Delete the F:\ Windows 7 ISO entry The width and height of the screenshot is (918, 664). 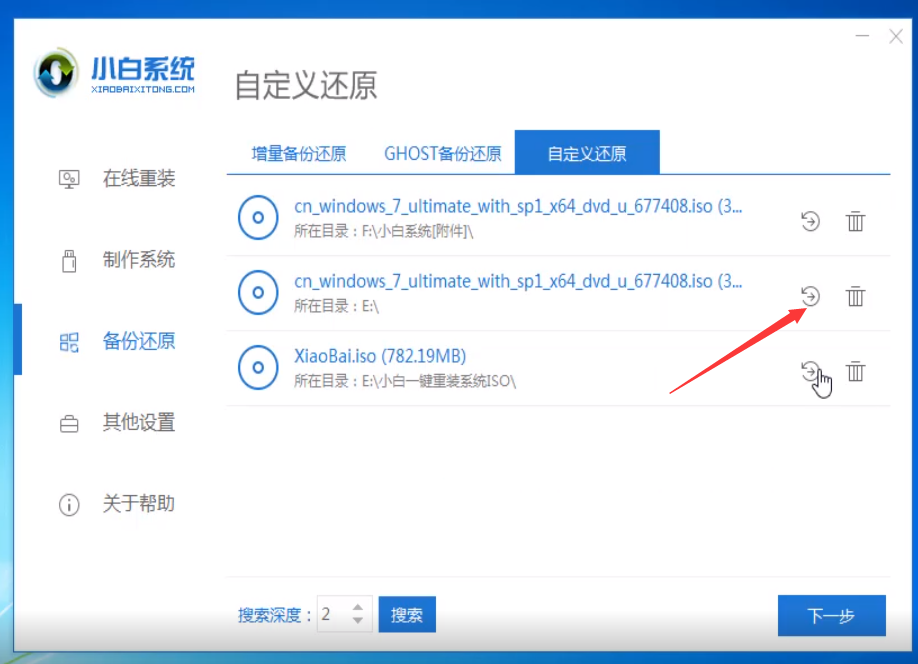(855, 221)
